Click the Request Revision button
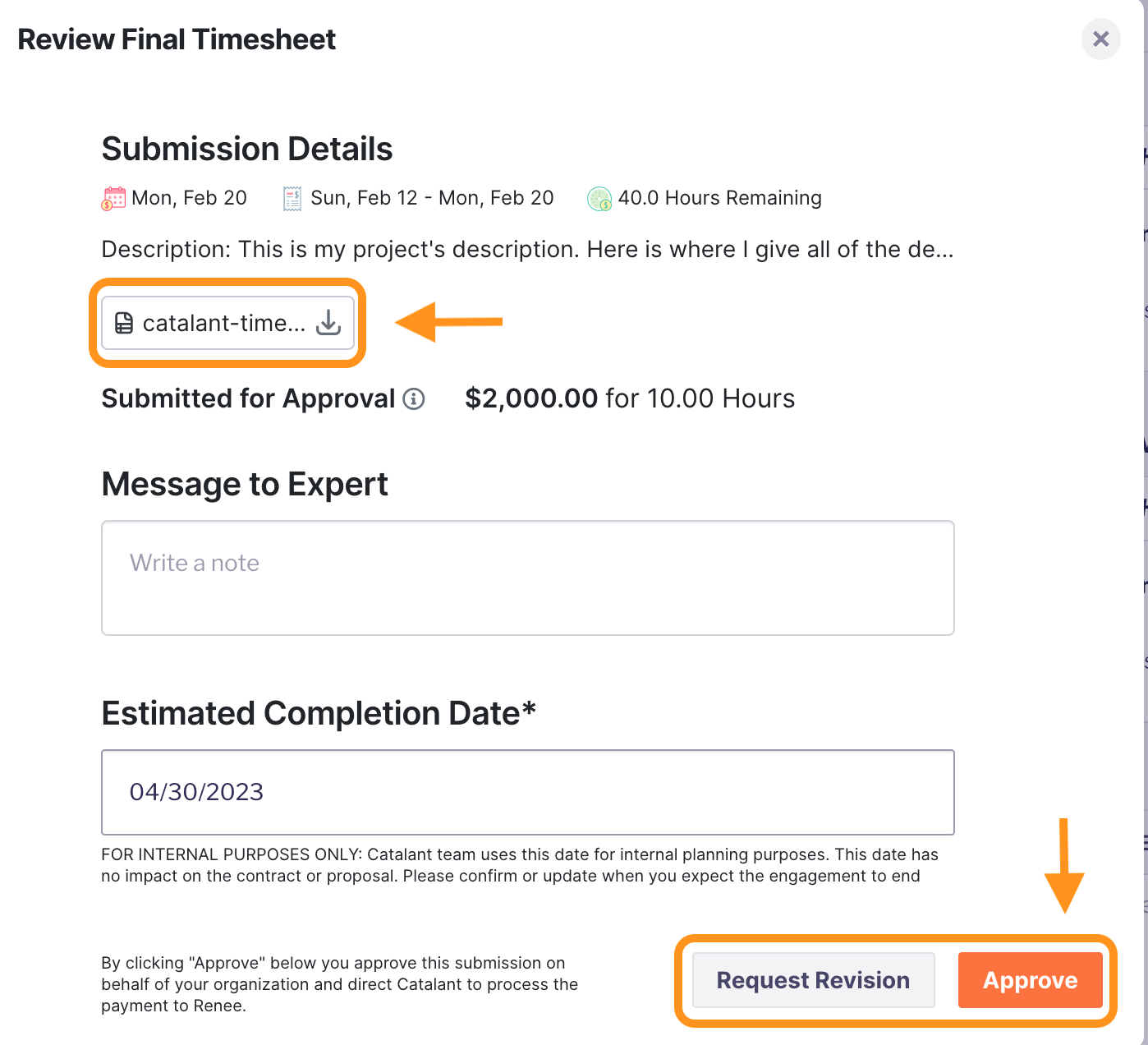Screen dimensions: 1148x1045 (x=813, y=980)
